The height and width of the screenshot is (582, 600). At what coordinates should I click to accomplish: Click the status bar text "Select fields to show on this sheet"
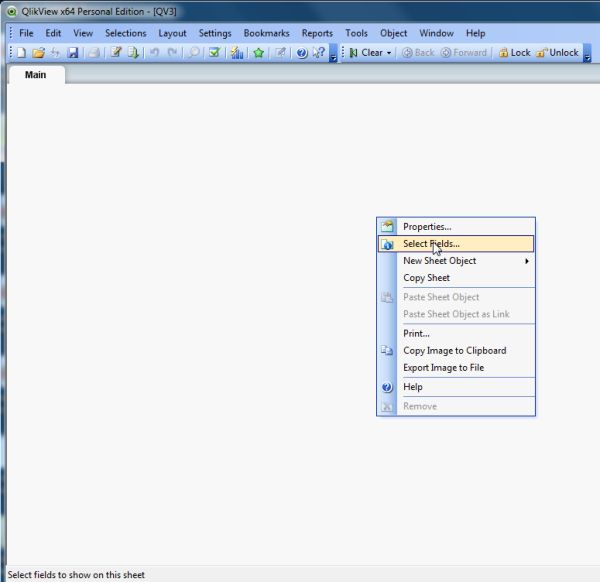76,575
